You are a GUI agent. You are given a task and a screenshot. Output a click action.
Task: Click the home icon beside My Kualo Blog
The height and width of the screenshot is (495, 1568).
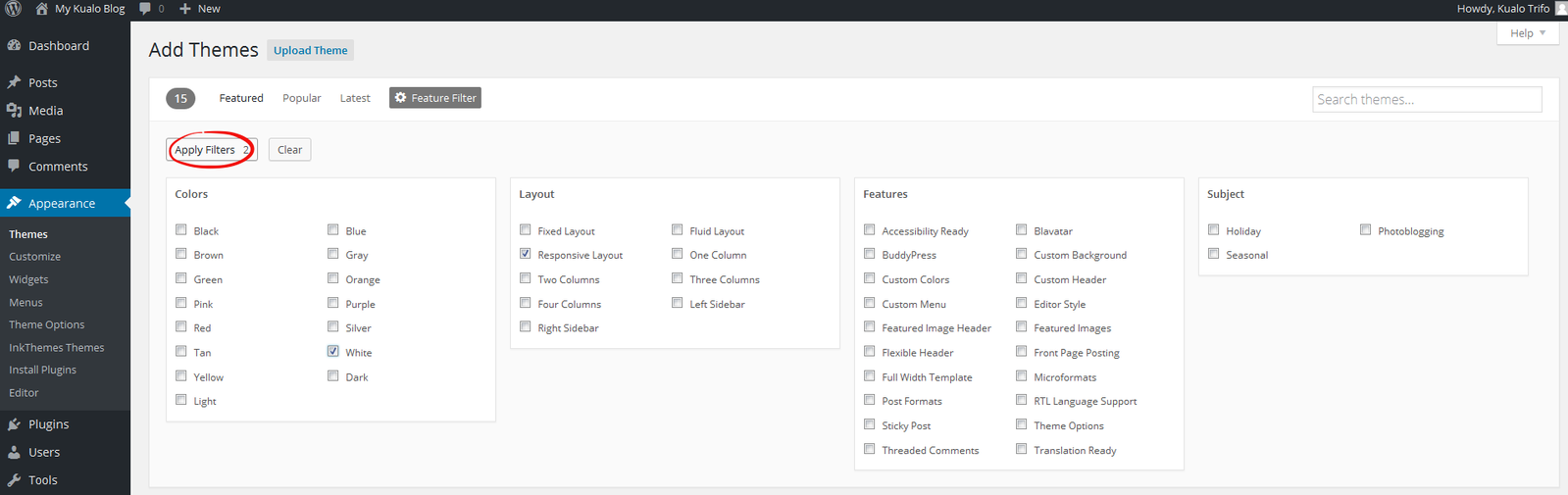point(41,8)
